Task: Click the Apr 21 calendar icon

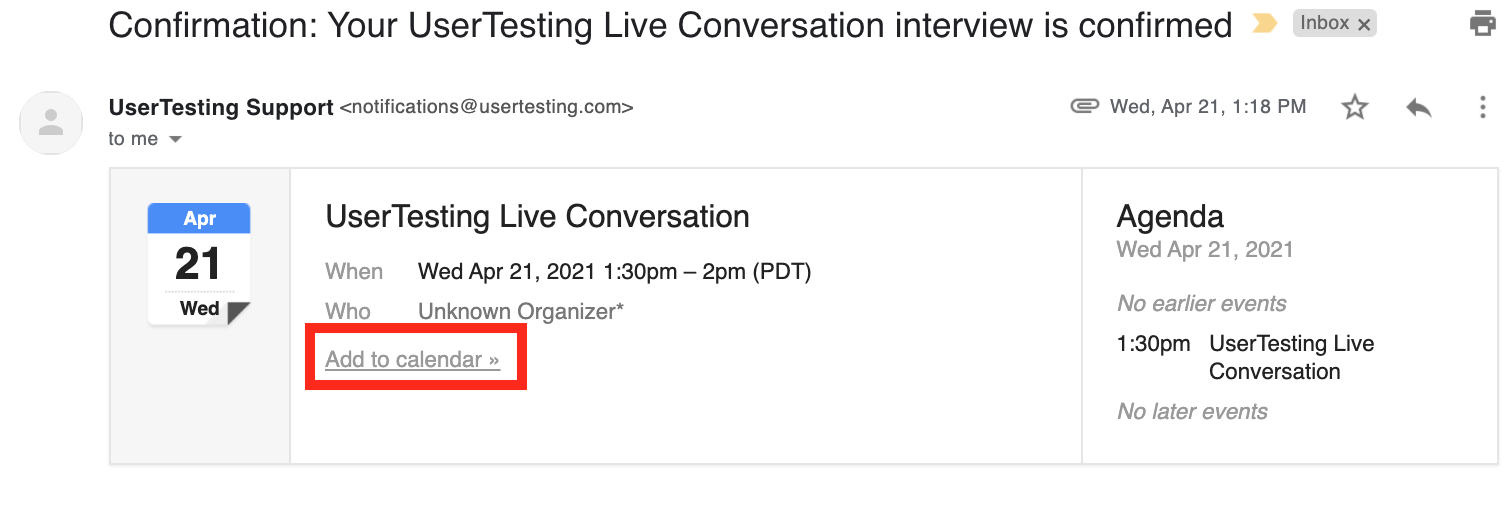Action: pos(199,264)
